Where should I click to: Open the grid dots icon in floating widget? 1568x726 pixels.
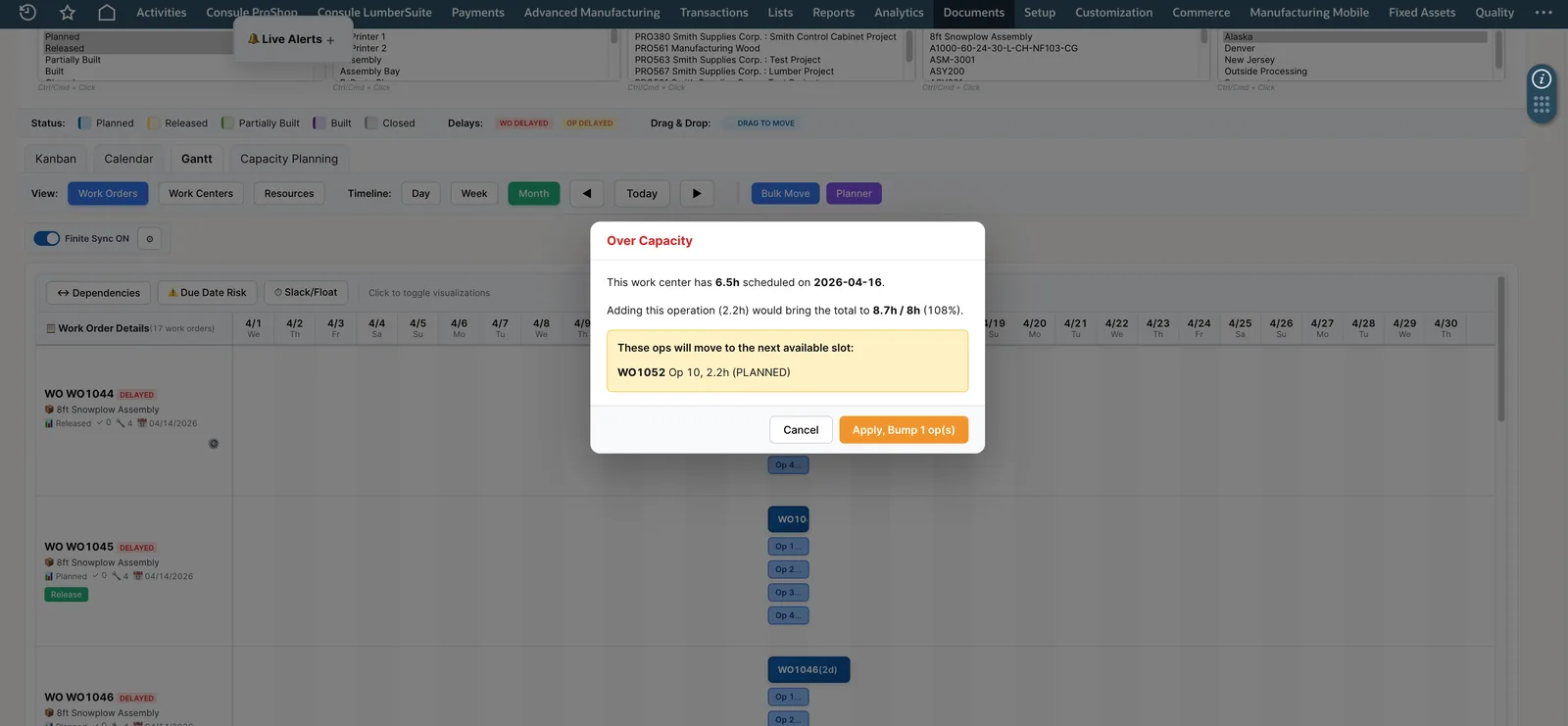1542,104
